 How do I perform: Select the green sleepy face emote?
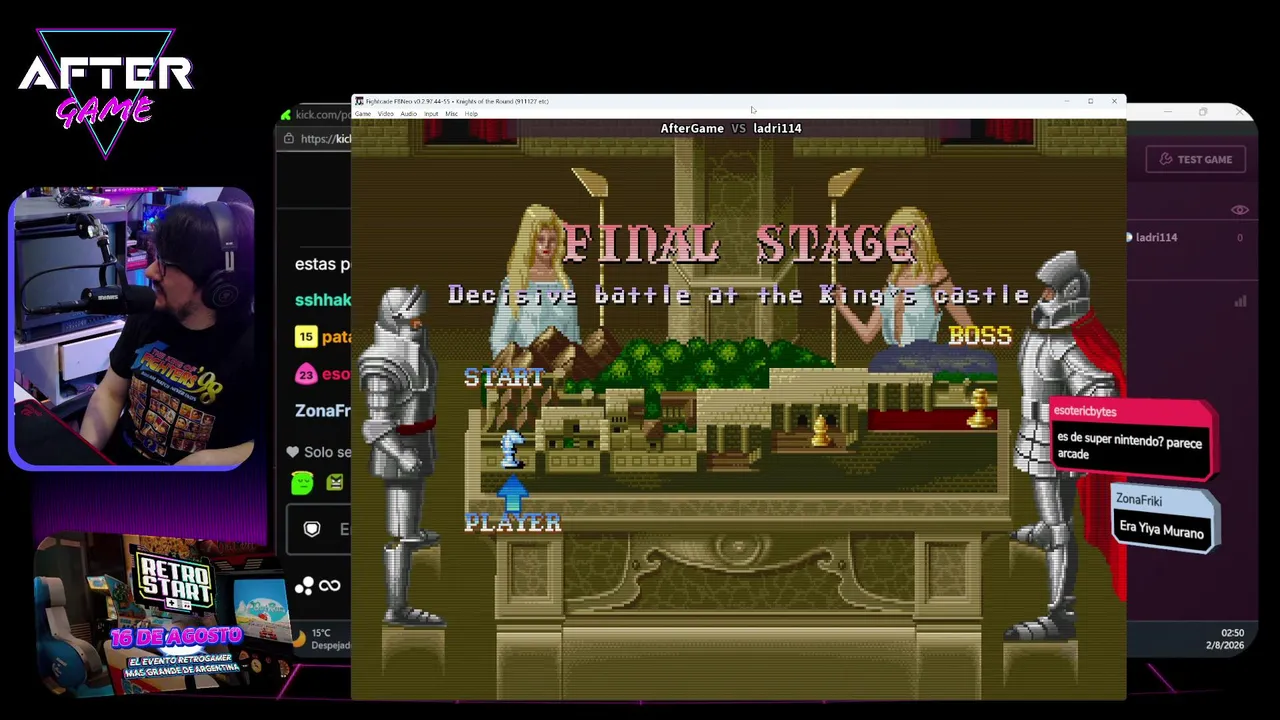point(302,484)
